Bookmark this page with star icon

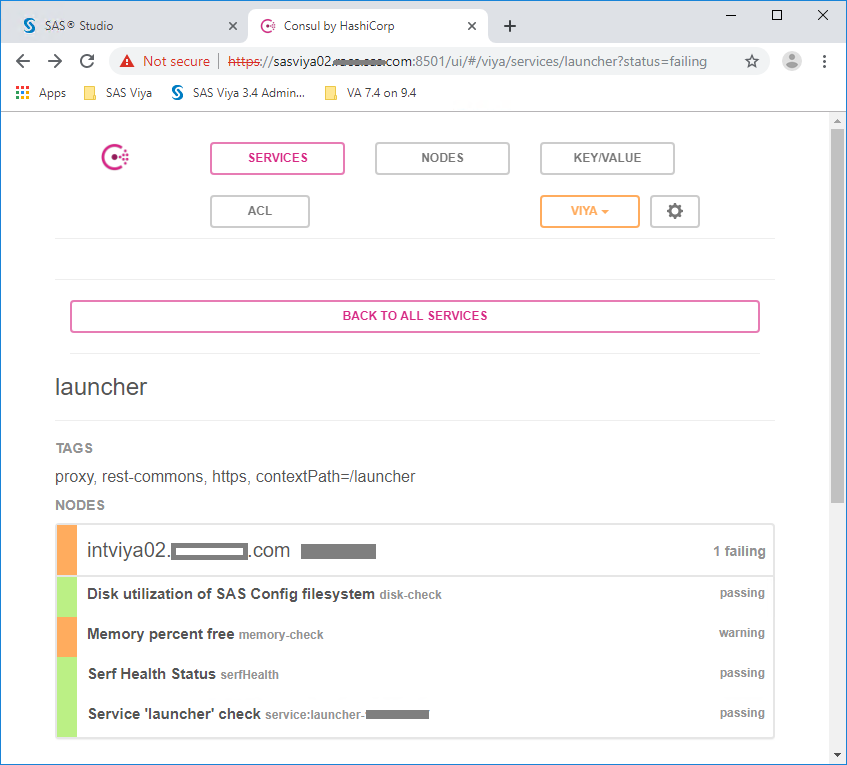(x=751, y=61)
